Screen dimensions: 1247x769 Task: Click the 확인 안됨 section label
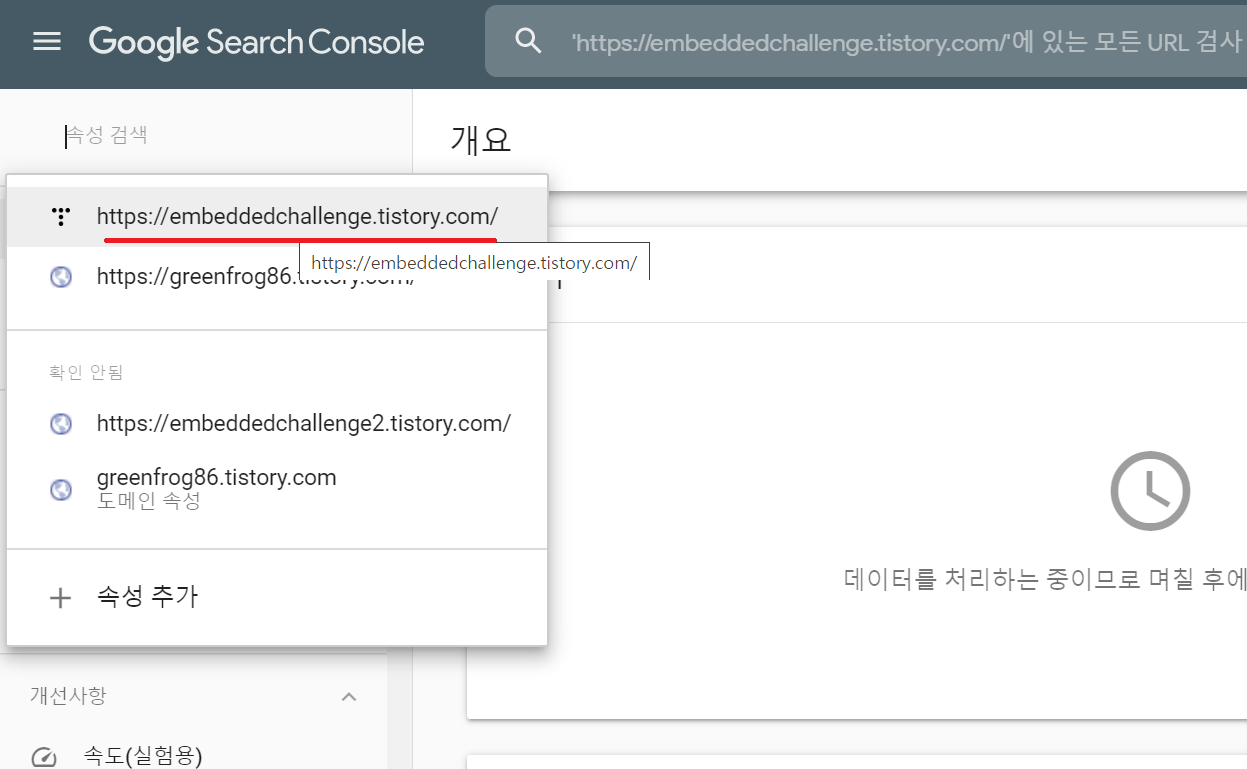coord(86,373)
